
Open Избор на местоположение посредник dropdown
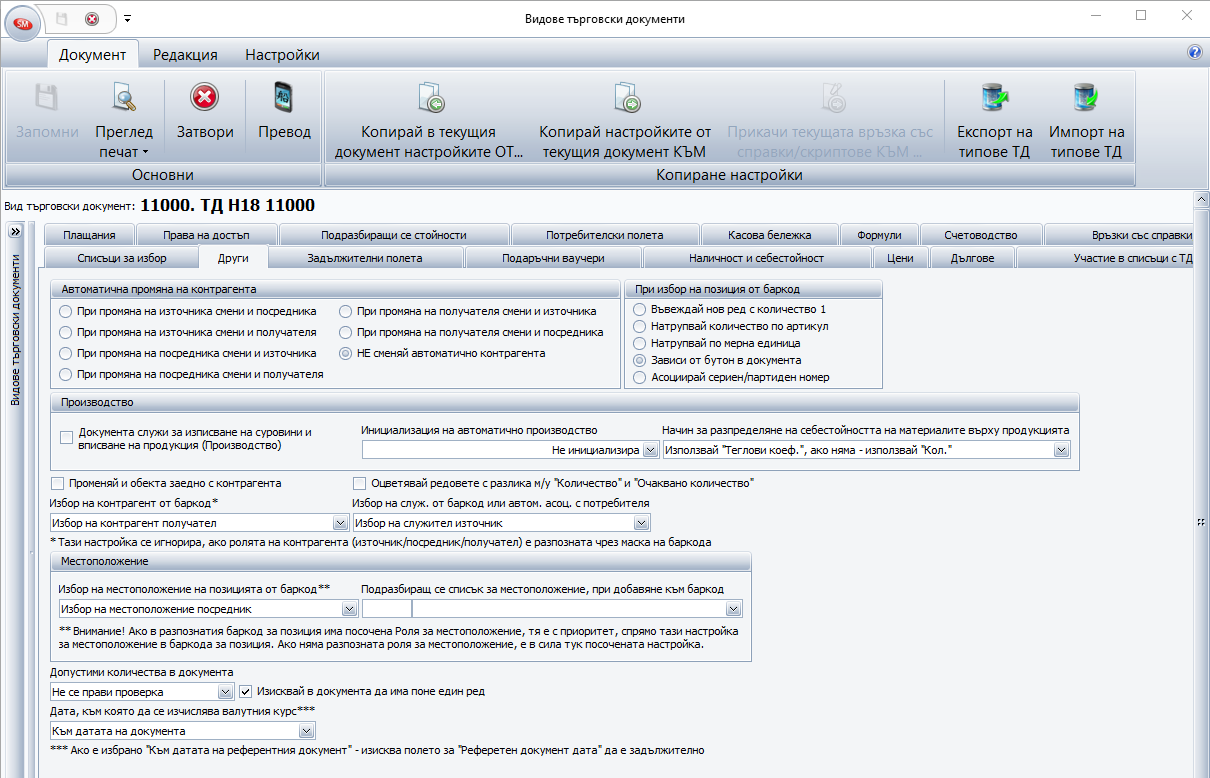click(x=350, y=609)
